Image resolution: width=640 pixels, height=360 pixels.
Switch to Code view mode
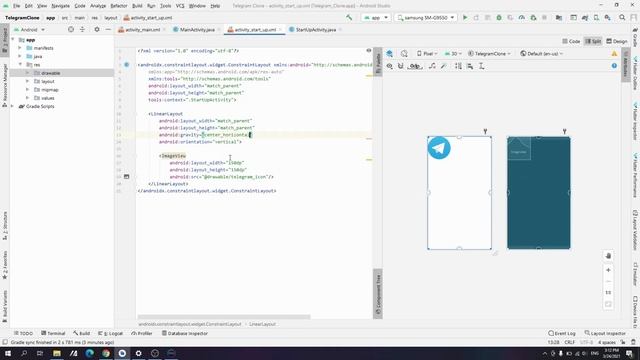pos(571,41)
